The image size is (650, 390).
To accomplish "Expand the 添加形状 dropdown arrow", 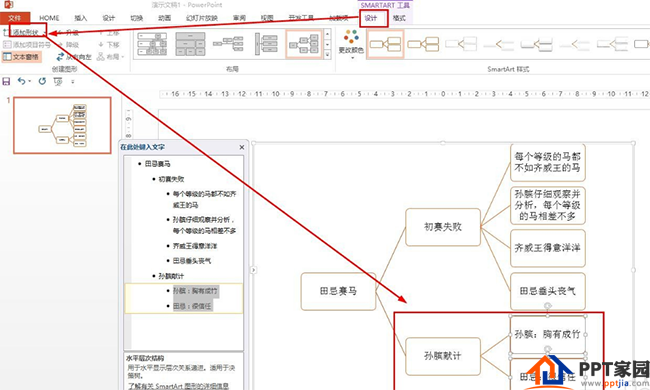I will click(x=44, y=32).
